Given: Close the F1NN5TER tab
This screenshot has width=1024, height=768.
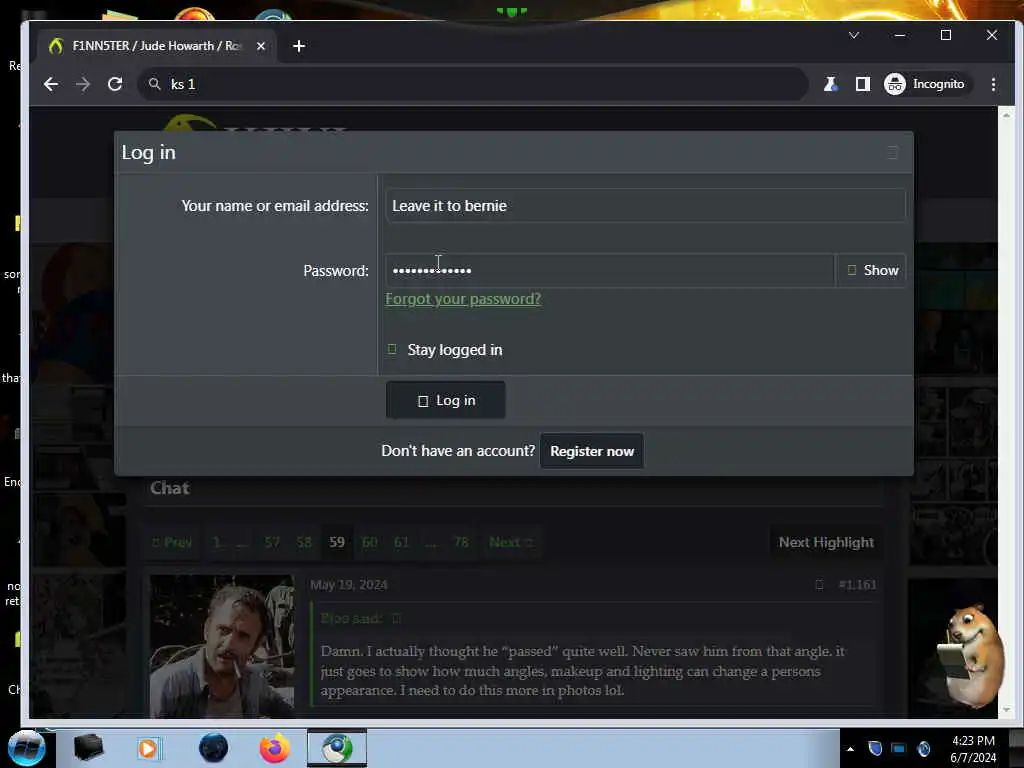Looking at the screenshot, I should 261,46.
